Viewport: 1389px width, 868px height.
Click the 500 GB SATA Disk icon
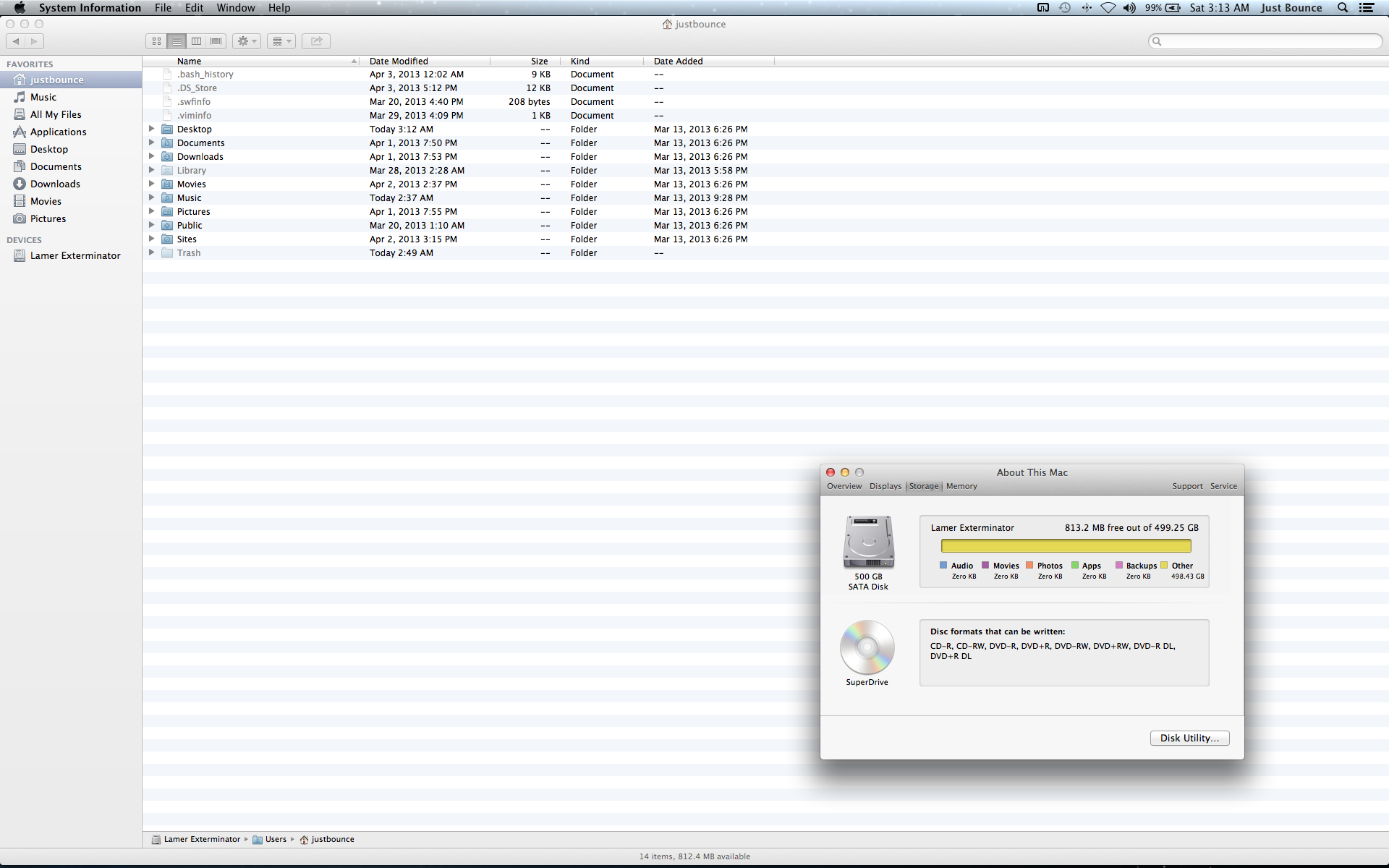868,542
